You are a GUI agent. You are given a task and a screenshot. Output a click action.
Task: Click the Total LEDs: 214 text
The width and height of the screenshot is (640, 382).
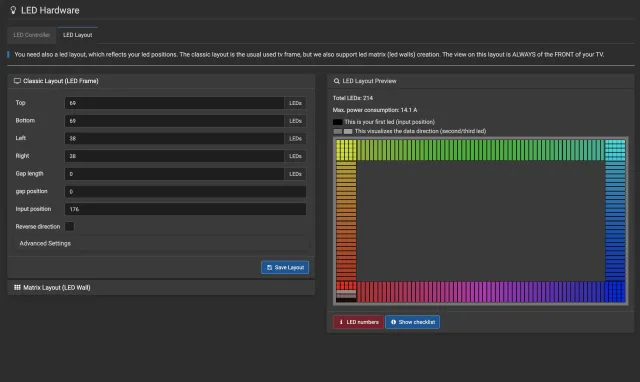pyautogui.click(x=353, y=98)
